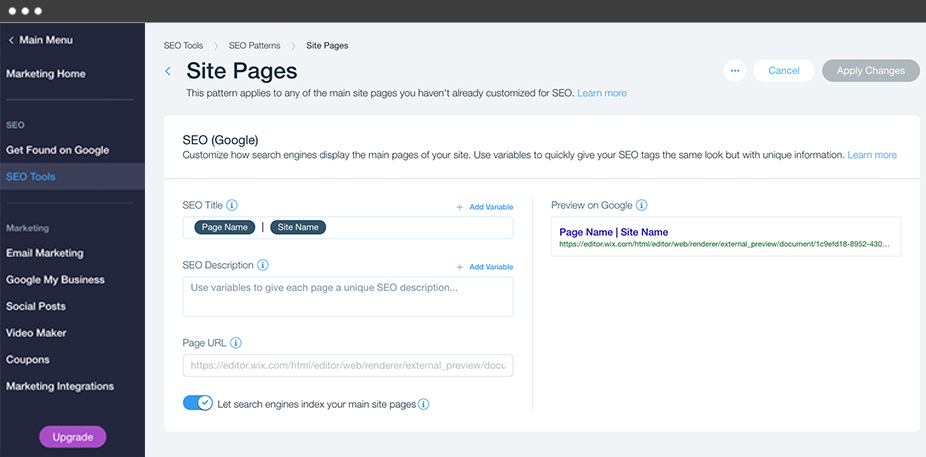Screen dimensions: 926x457
Task: Open Coupons in sidebar
Action: (28, 360)
